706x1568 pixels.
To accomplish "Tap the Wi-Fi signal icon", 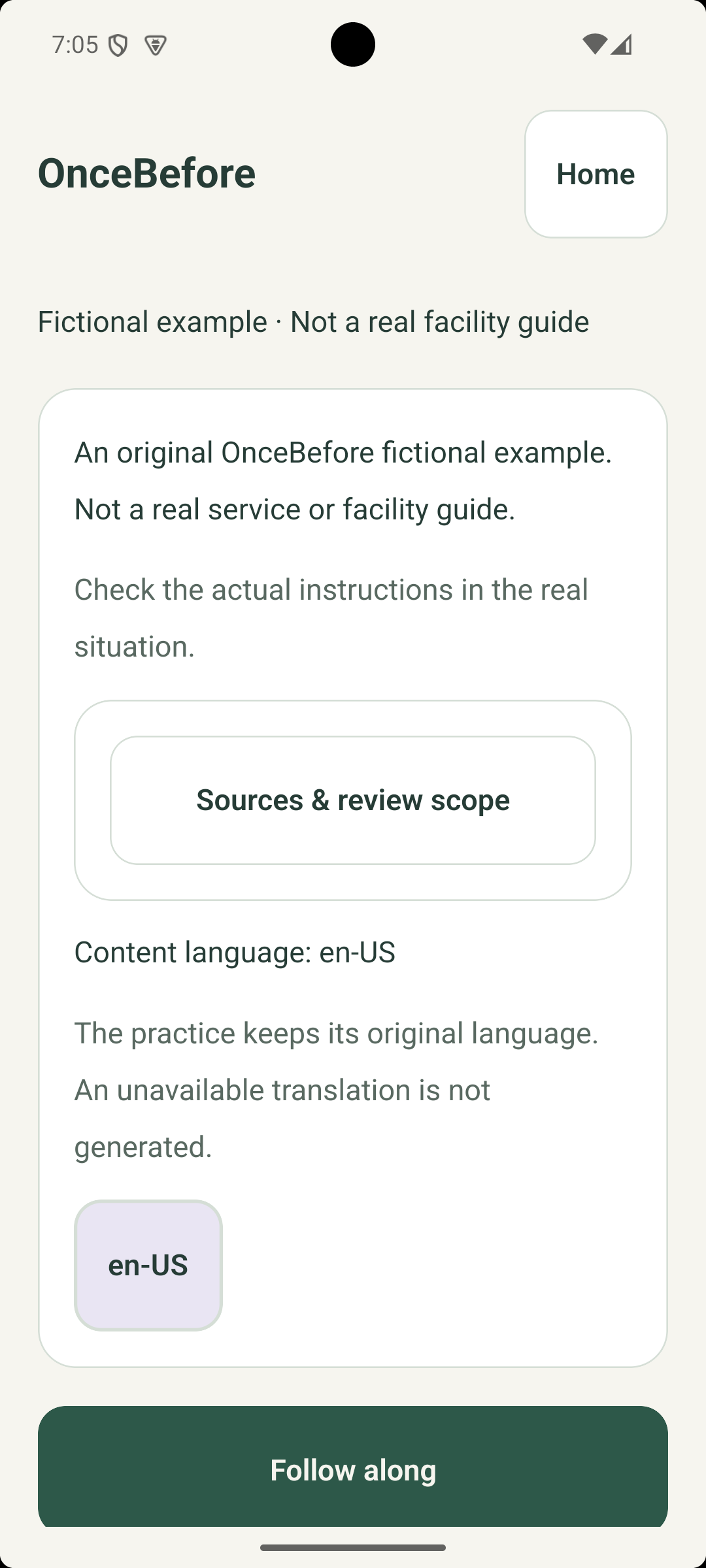I will (x=594, y=44).
